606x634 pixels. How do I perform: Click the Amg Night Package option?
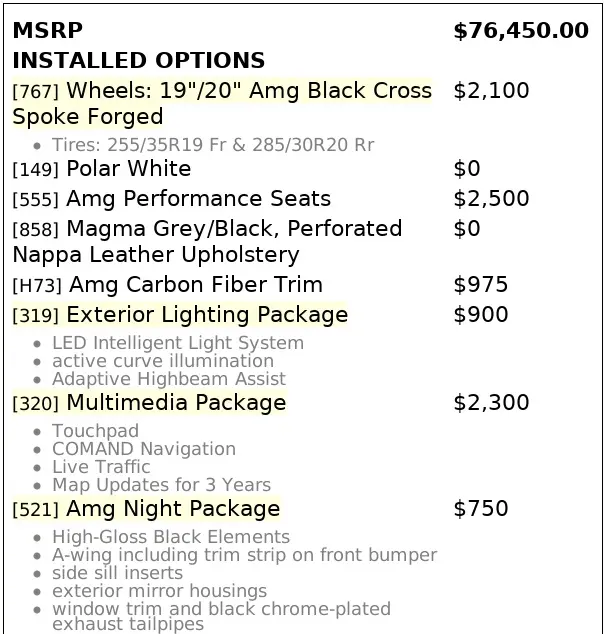(x=146, y=510)
